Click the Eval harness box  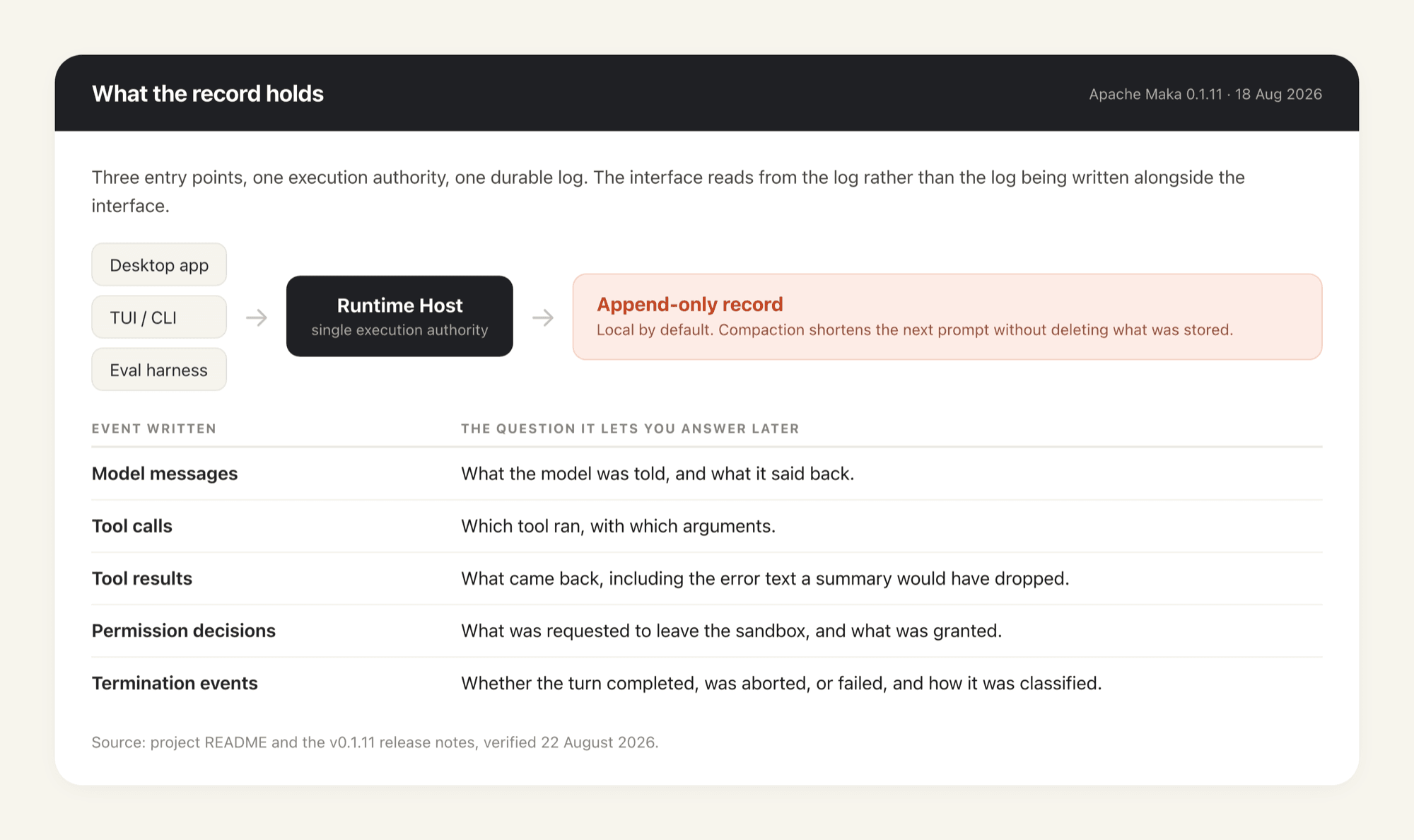(x=159, y=370)
